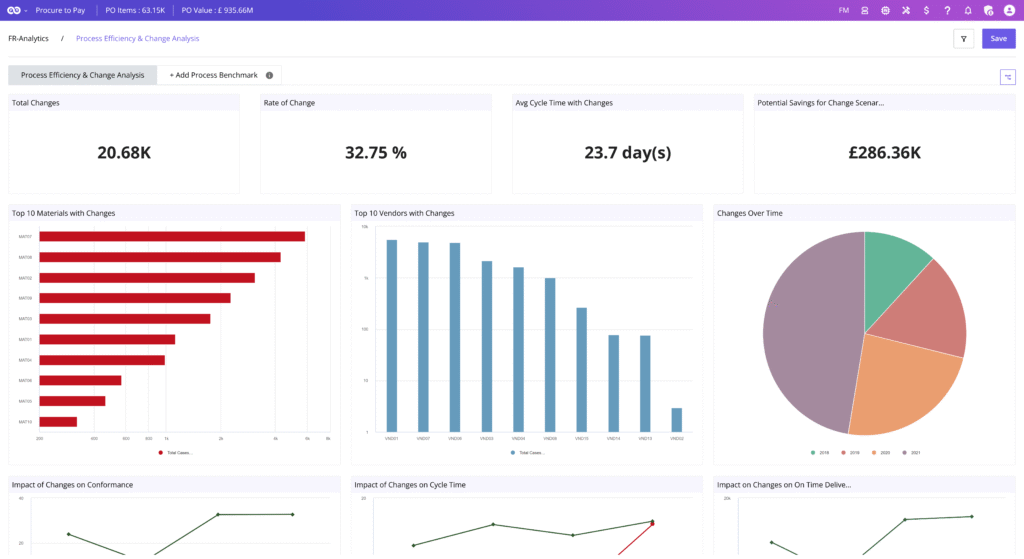The width and height of the screenshot is (1024, 559).
Task: Select the Process Efficiency & Change Analysis tab
Action: [x=82, y=75]
